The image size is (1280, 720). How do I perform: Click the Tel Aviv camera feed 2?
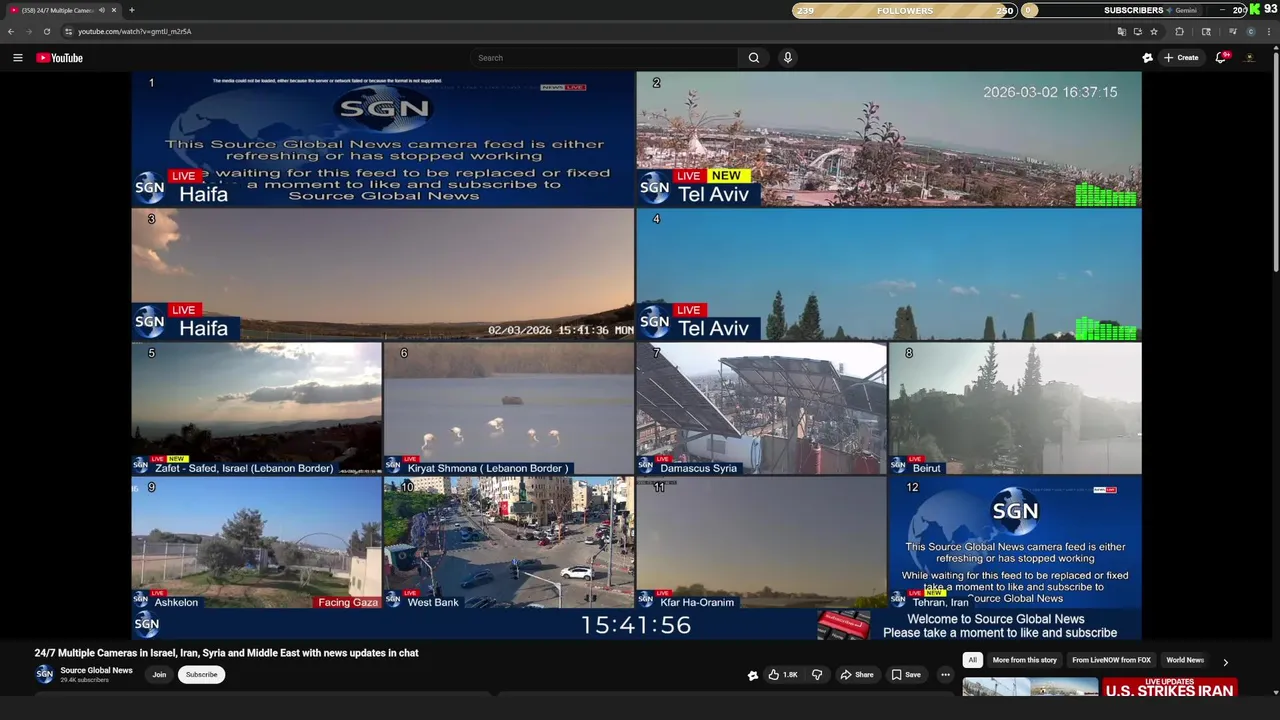(889, 139)
